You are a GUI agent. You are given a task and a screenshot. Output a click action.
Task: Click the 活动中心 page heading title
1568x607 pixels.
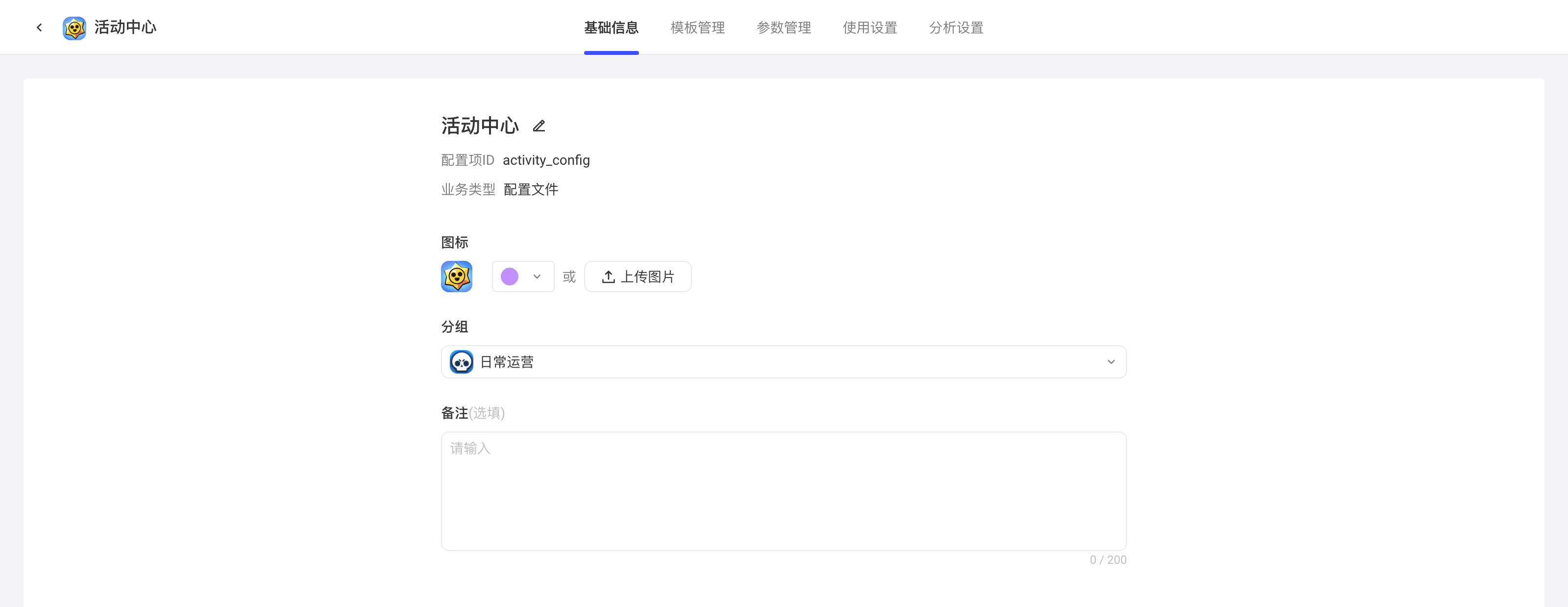(480, 126)
